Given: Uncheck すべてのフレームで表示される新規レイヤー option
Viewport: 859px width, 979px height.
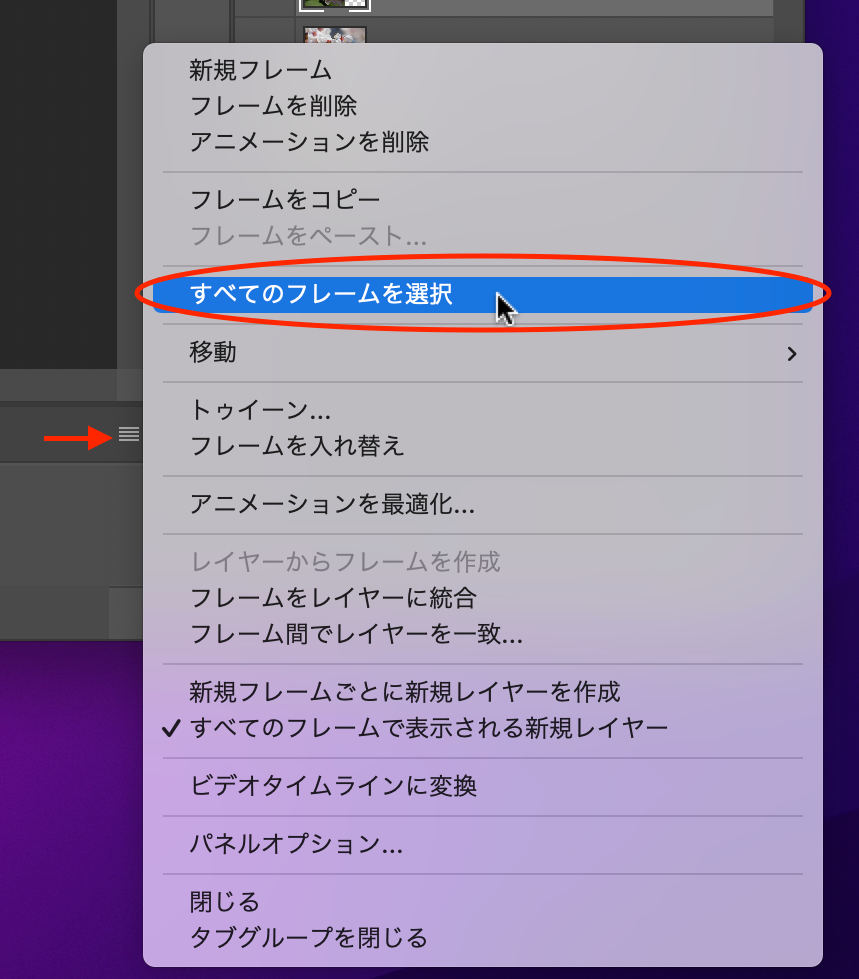Looking at the screenshot, I should [483, 728].
